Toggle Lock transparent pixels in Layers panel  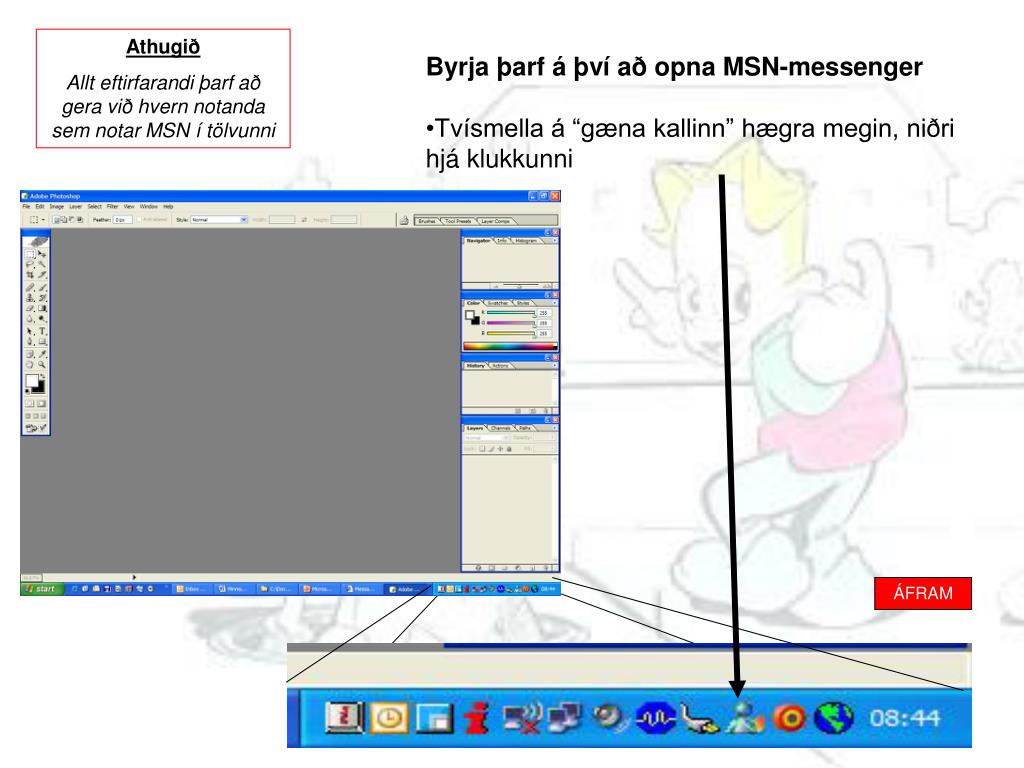pos(482,449)
